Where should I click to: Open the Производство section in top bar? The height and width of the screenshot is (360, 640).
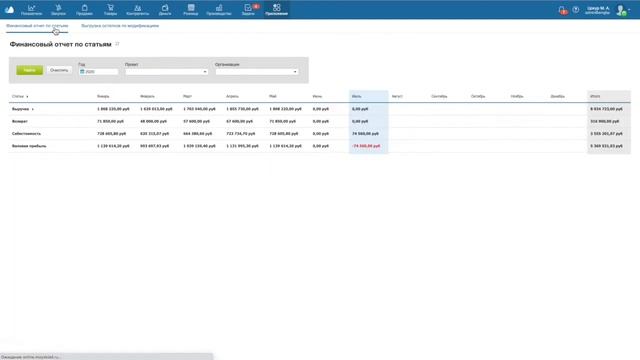click(219, 10)
